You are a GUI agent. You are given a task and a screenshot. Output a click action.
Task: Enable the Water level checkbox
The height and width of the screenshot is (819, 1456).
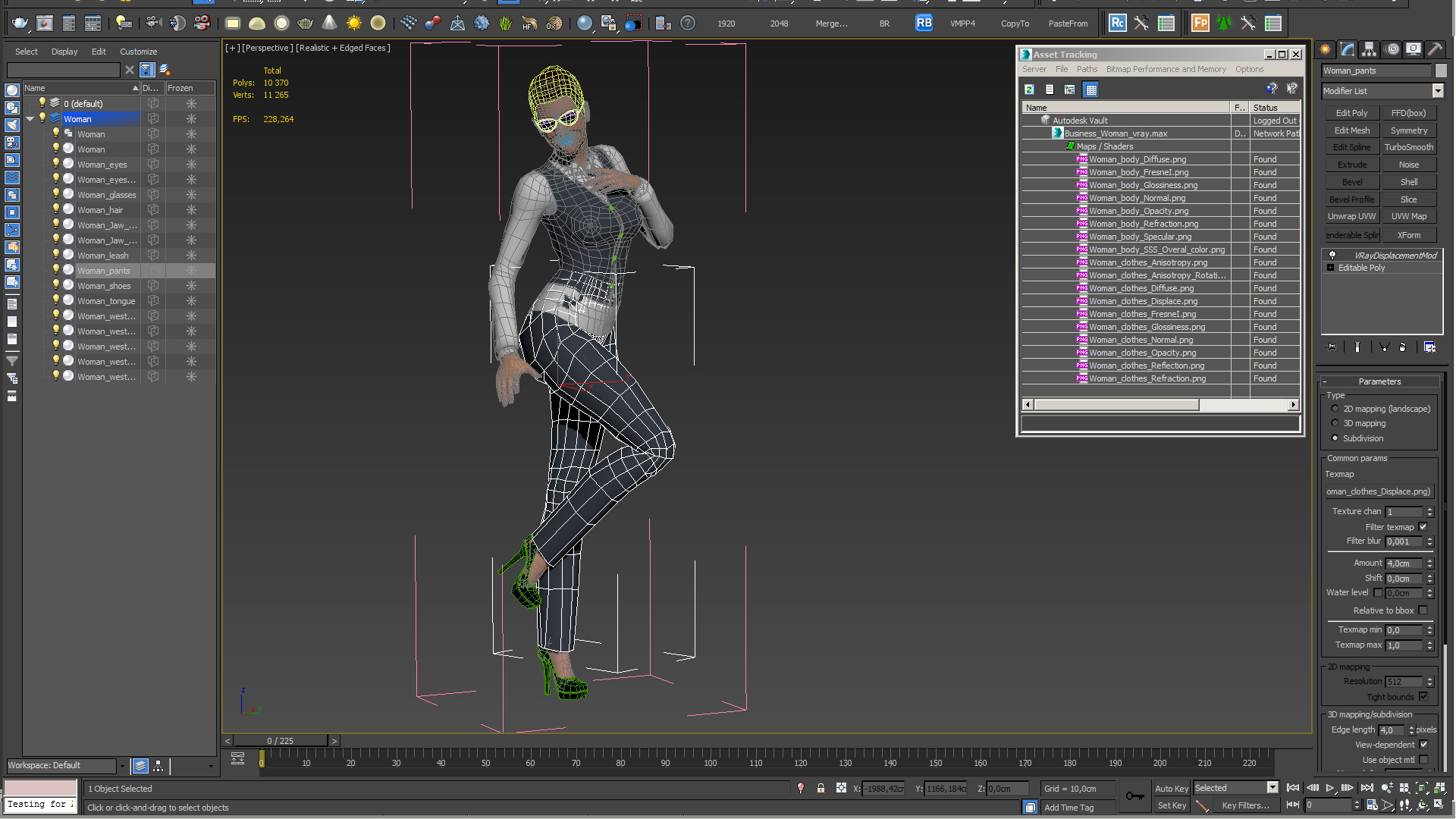(x=1379, y=593)
